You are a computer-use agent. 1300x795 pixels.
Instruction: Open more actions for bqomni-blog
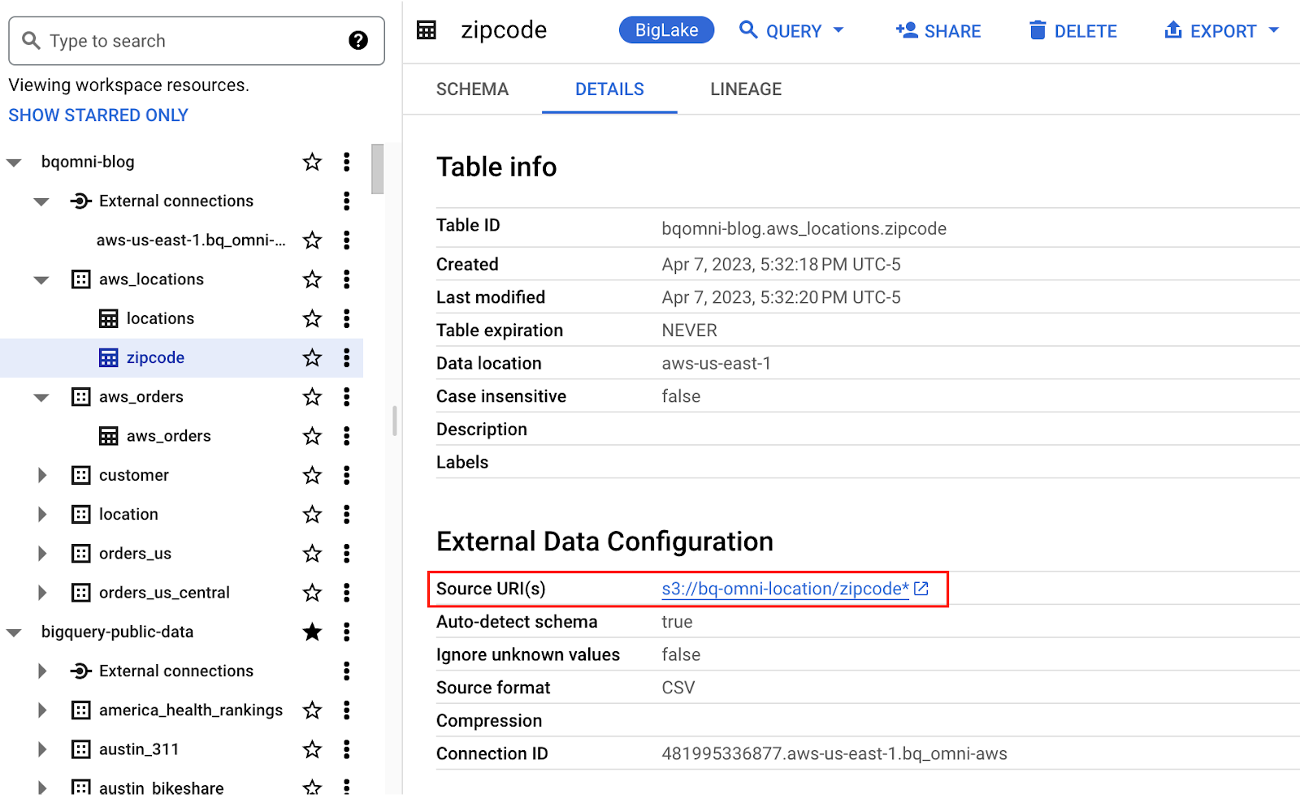point(346,162)
